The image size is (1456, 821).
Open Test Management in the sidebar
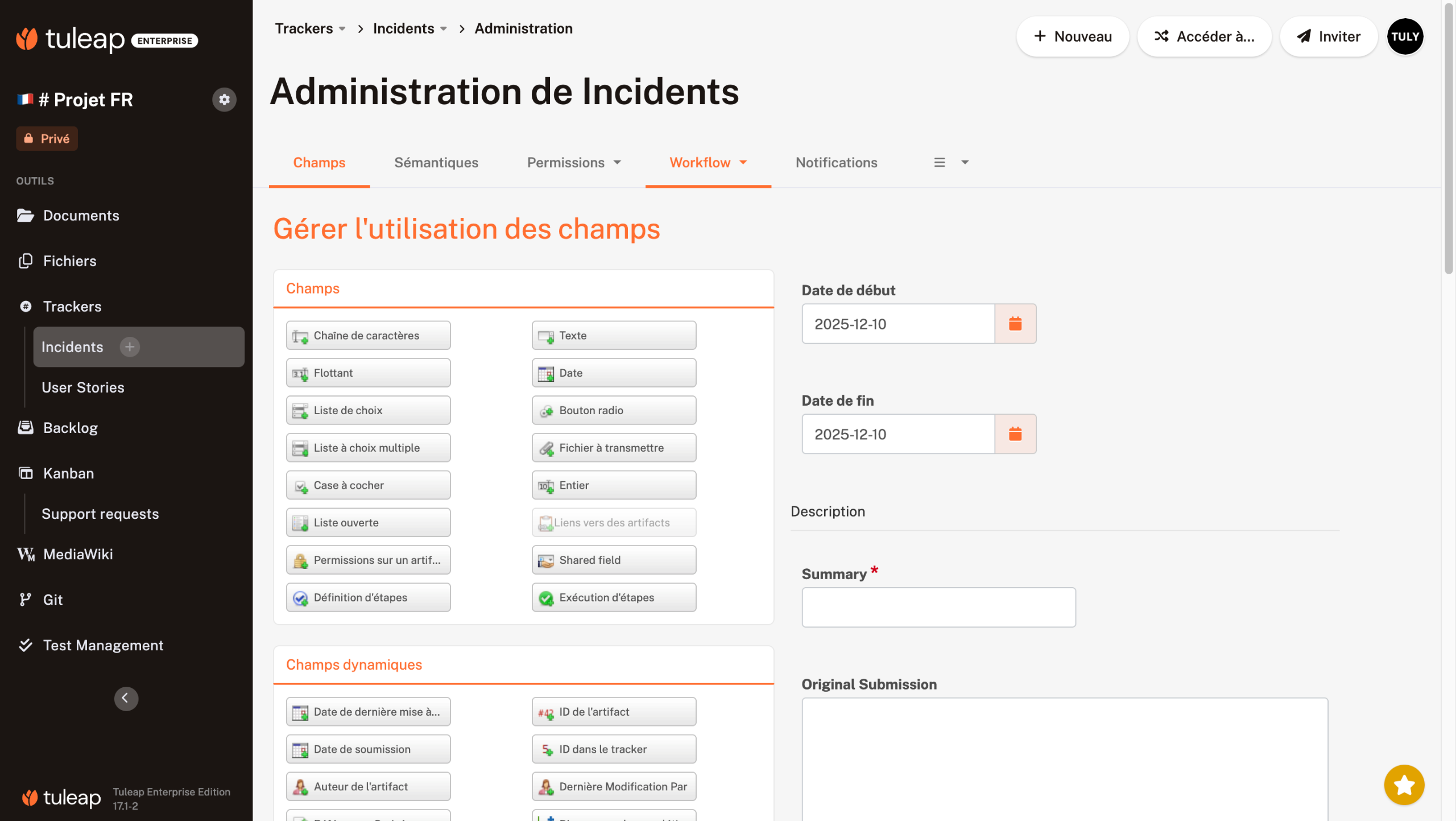click(103, 645)
